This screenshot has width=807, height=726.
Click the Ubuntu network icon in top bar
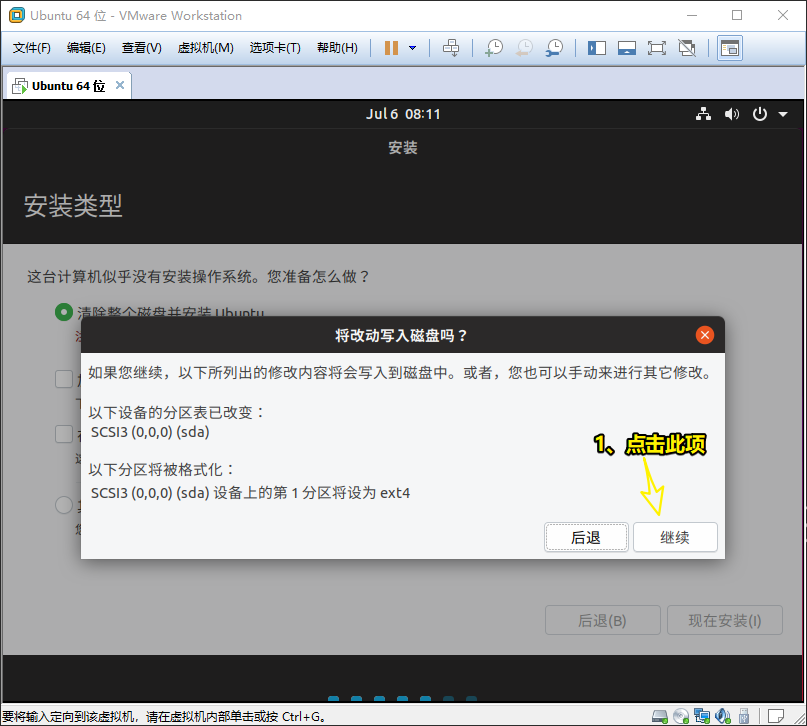pos(704,114)
